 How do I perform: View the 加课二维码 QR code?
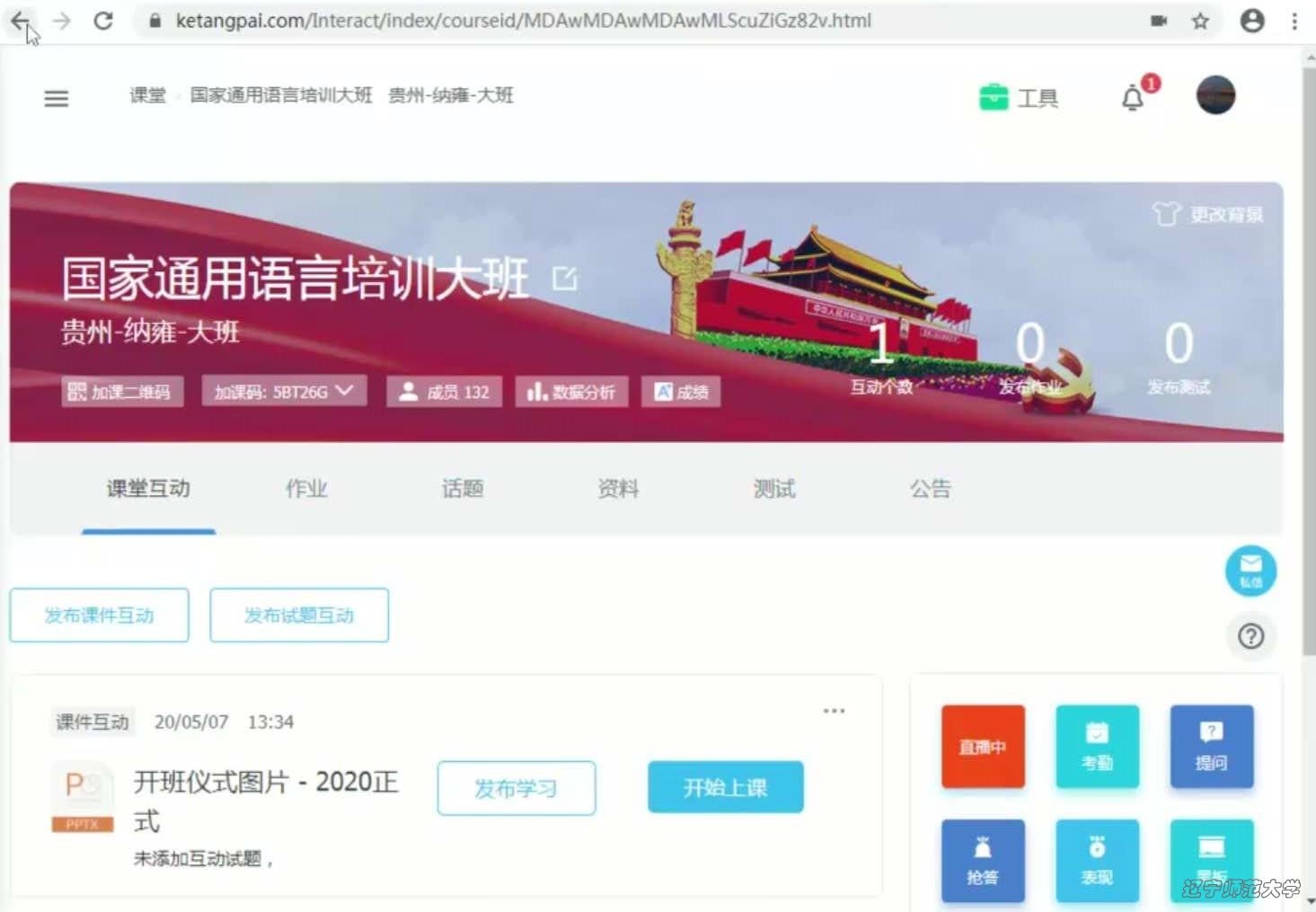[x=122, y=391]
